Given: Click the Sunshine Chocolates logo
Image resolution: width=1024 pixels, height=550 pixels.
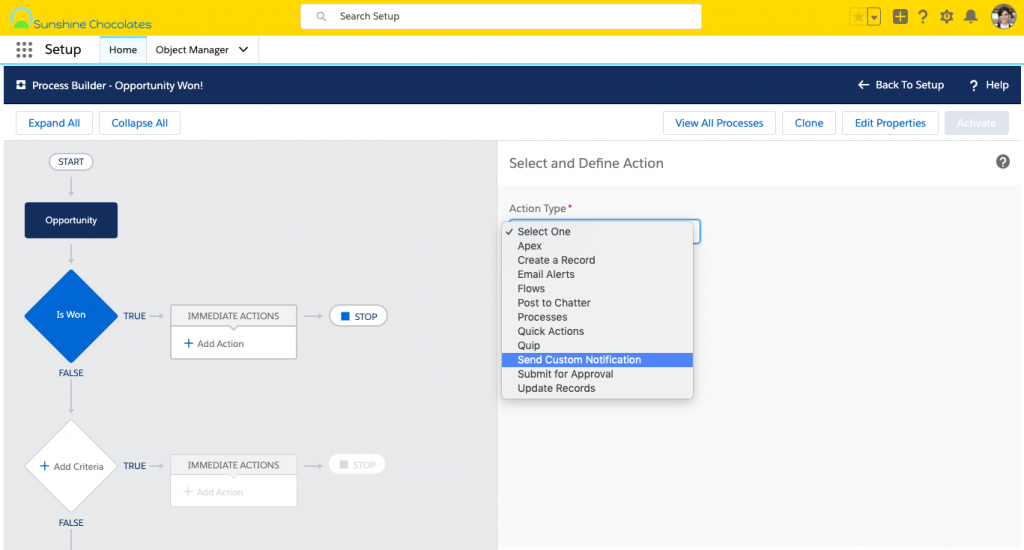Looking at the screenshot, I should (80, 19).
